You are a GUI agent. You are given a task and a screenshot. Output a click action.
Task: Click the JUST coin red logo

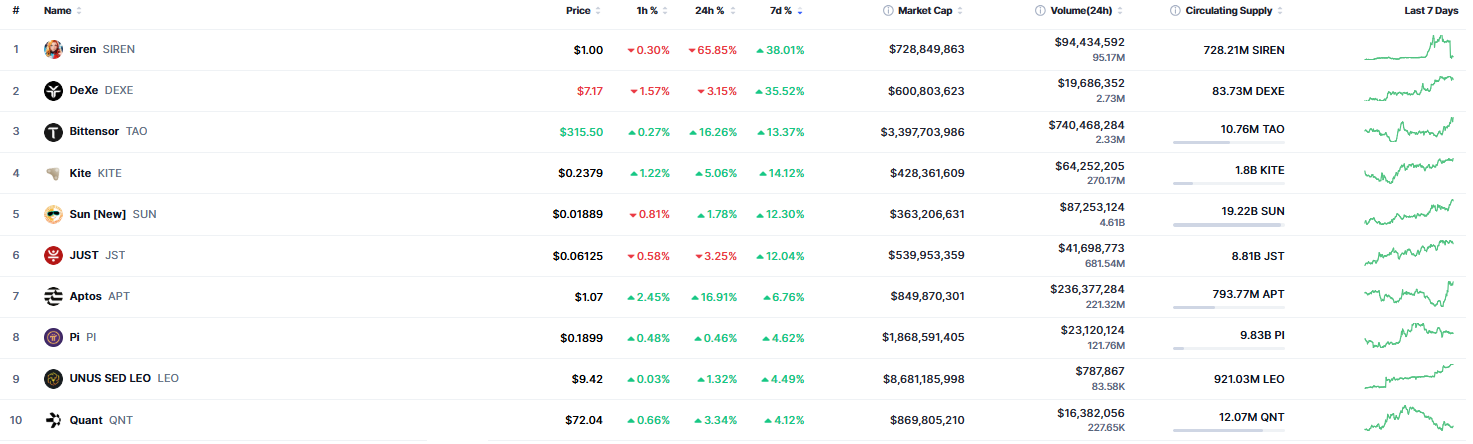(x=53, y=256)
